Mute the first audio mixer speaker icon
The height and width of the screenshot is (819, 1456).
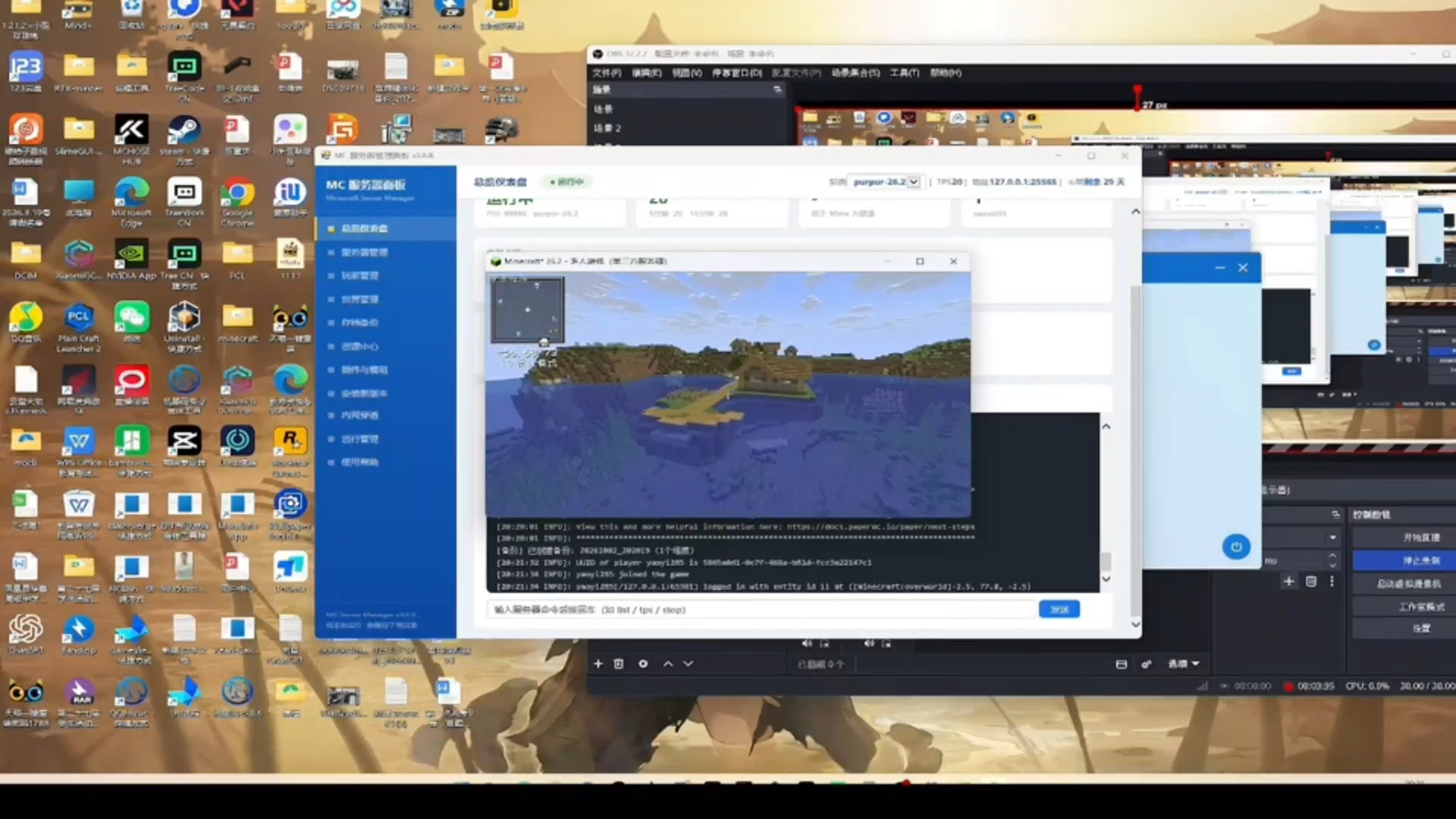tap(807, 643)
